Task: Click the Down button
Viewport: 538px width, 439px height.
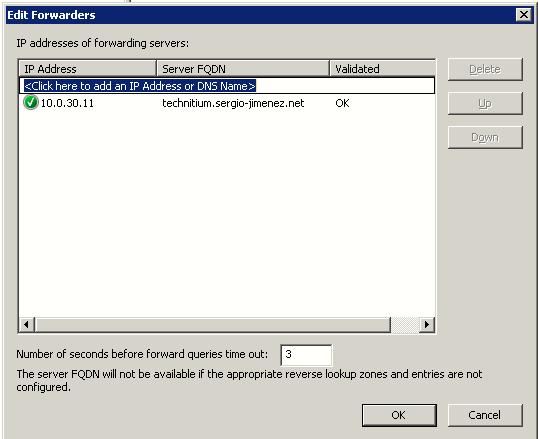Action: 485,137
